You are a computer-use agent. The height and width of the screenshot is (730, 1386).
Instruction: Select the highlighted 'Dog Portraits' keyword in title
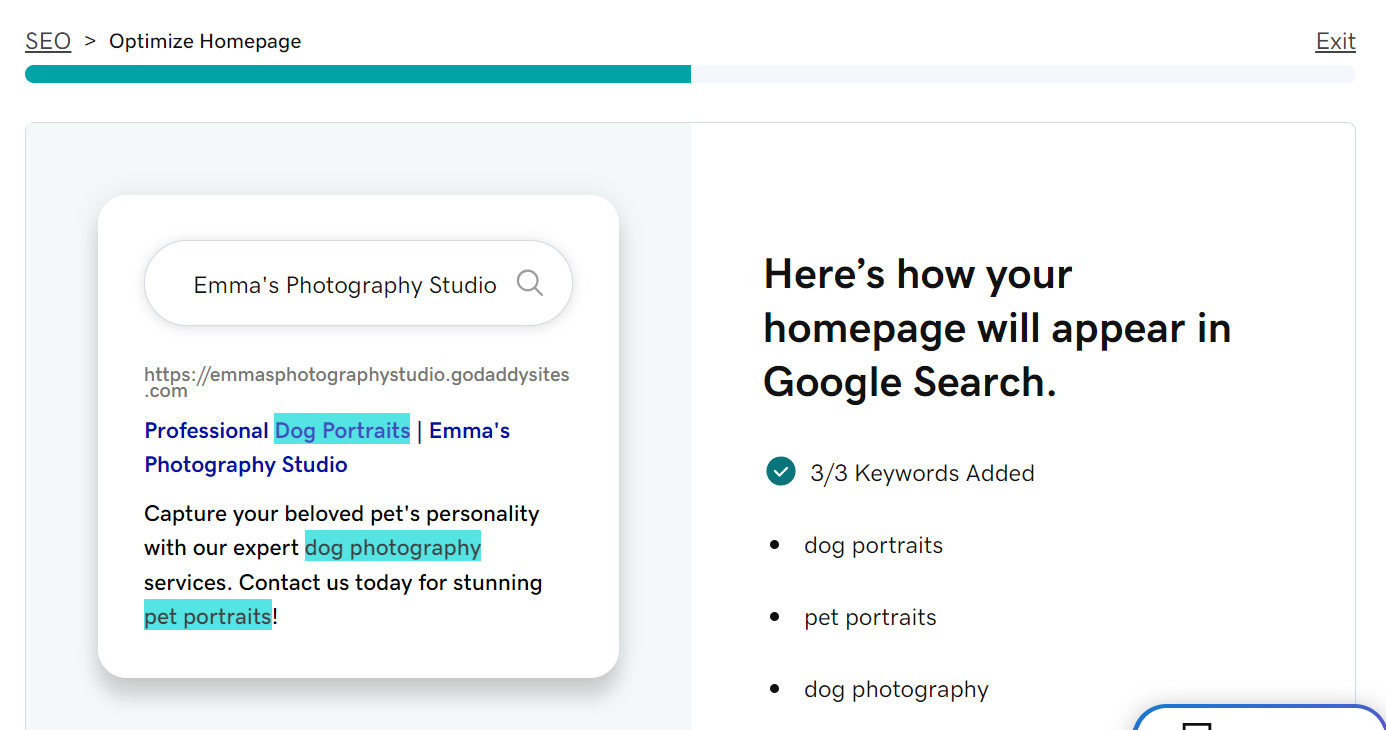click(342, 430)
